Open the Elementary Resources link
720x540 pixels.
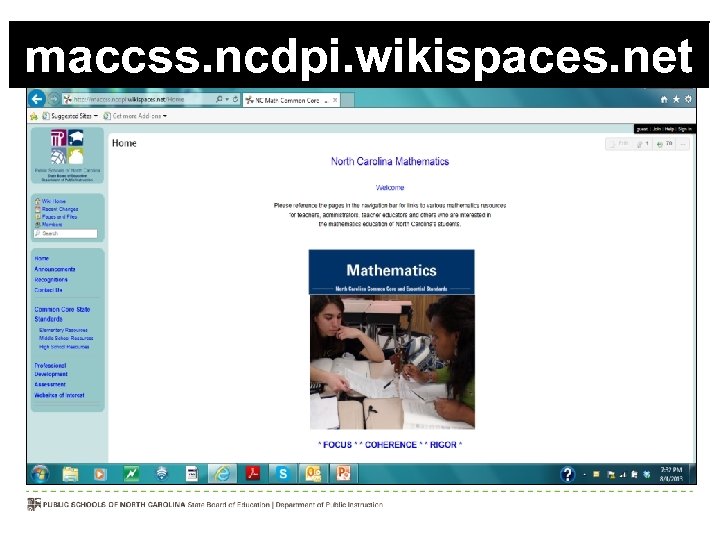click(63, 330)
